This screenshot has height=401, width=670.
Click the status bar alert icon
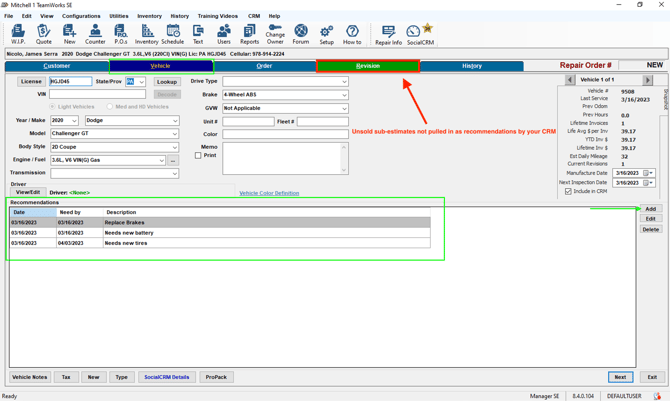[657, 396]
